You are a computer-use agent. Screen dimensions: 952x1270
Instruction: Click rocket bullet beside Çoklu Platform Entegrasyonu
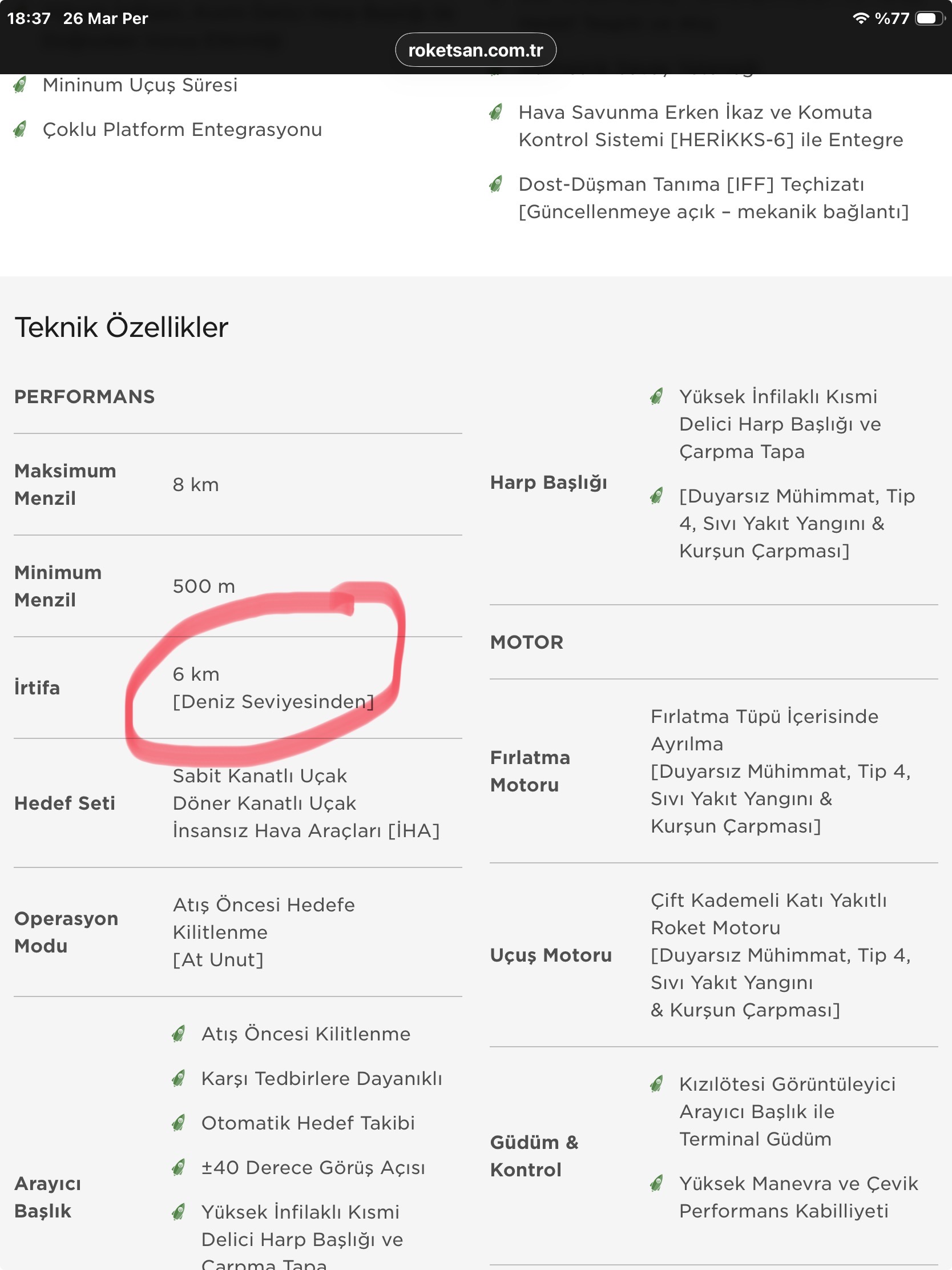click(20, 130)
